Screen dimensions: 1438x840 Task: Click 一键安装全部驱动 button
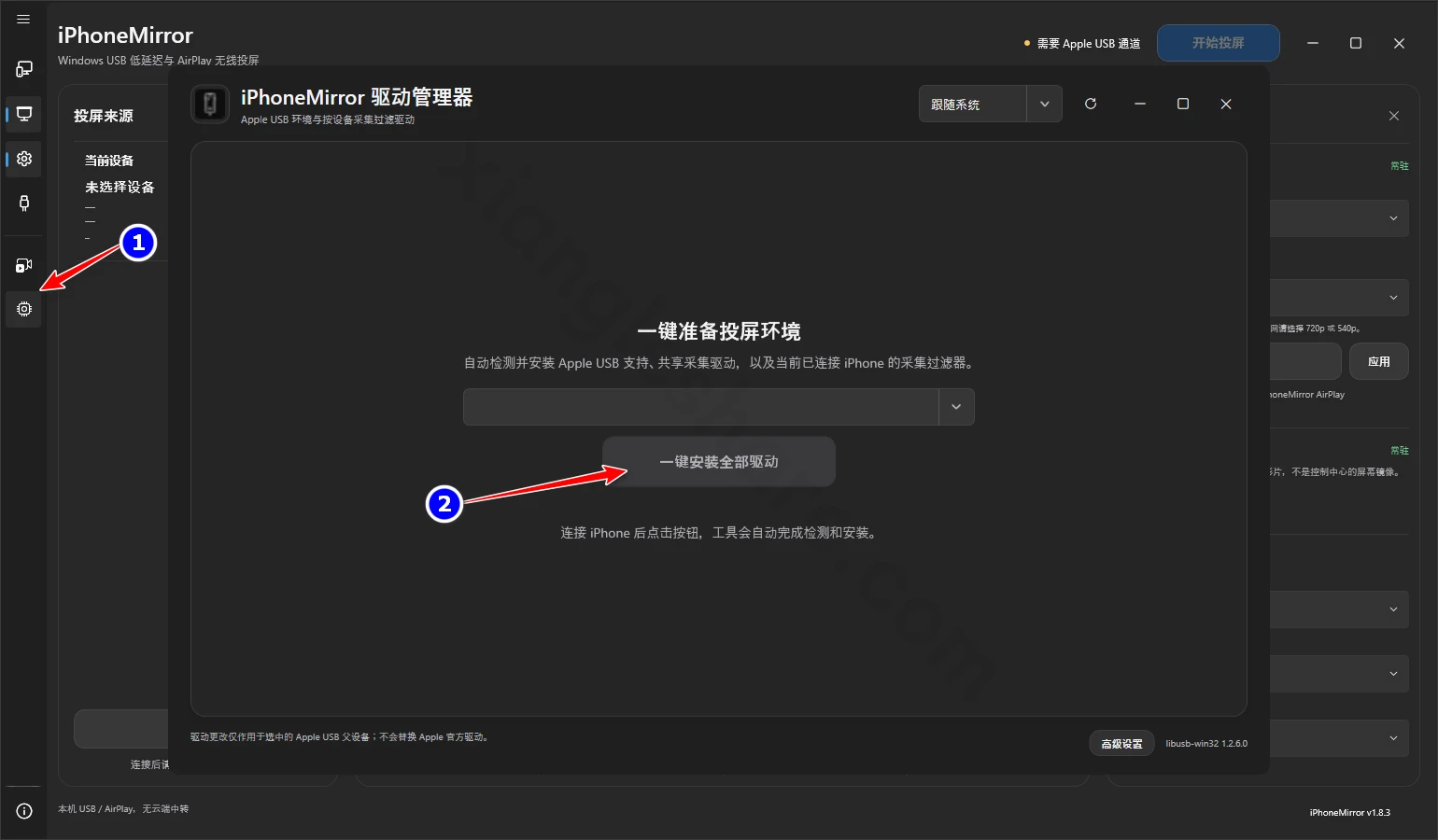pyautogui.click(x=719, y=462)
